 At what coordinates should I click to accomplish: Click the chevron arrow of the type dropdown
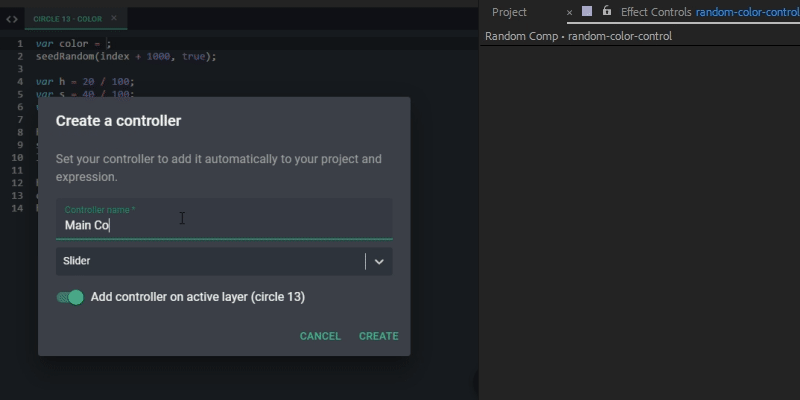point(379,261)
